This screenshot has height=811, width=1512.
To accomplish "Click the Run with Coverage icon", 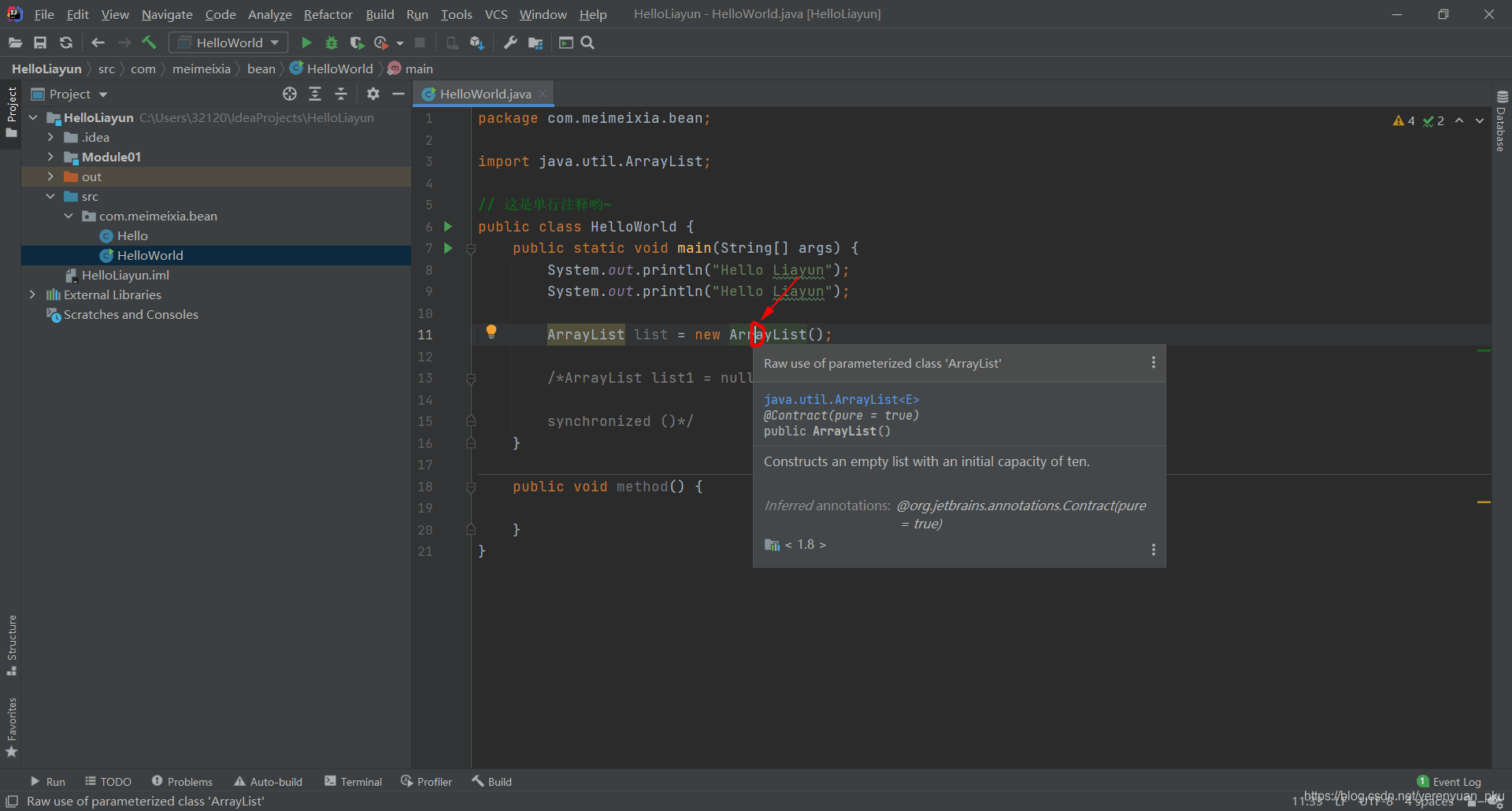I will [357, 43].
